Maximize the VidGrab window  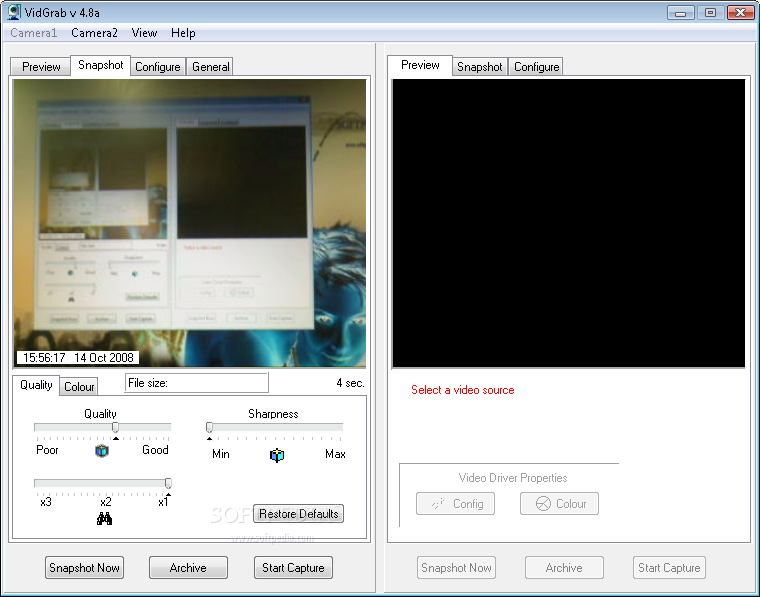point(710,13)
